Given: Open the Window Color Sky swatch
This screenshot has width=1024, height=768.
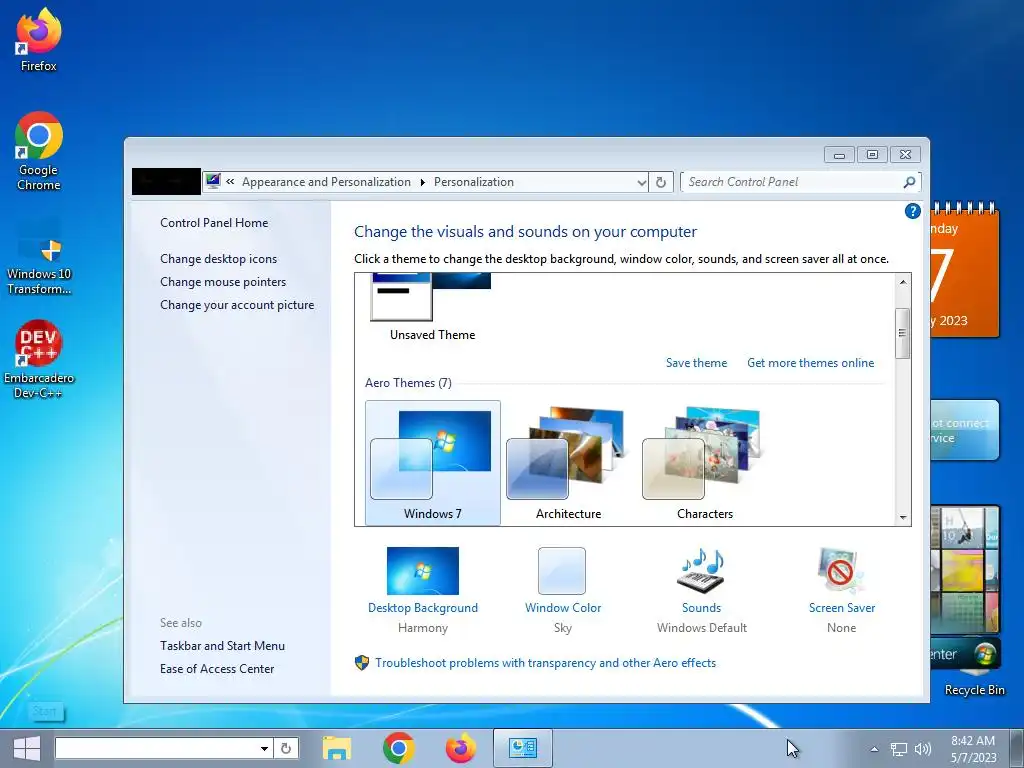Looking at the screenshot, I should click(562, 571).
